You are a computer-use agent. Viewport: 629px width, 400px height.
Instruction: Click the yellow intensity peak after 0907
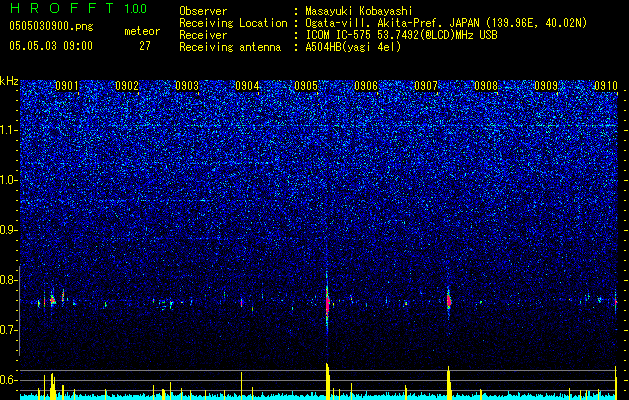click(448, 383)
